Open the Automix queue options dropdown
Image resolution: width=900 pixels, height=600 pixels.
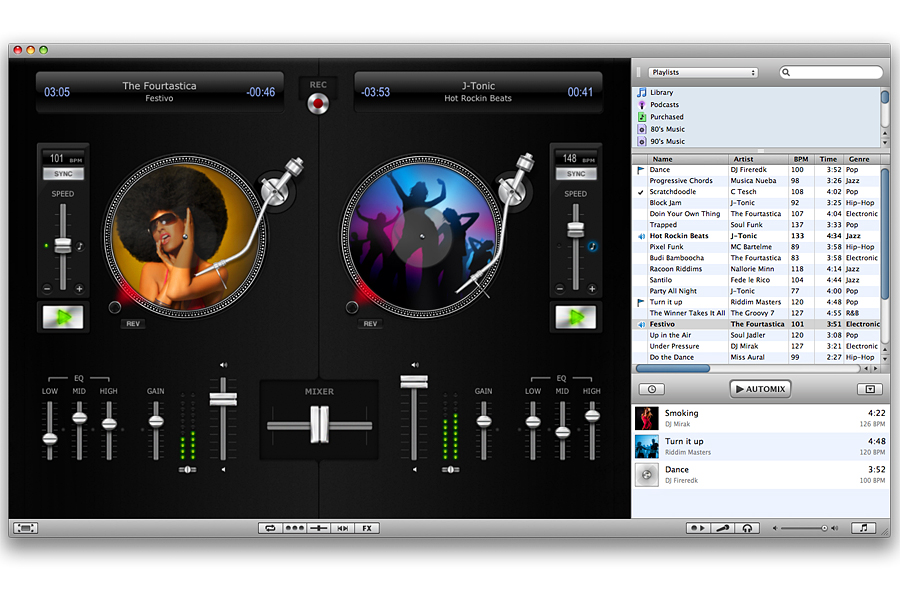click(869, 389)
